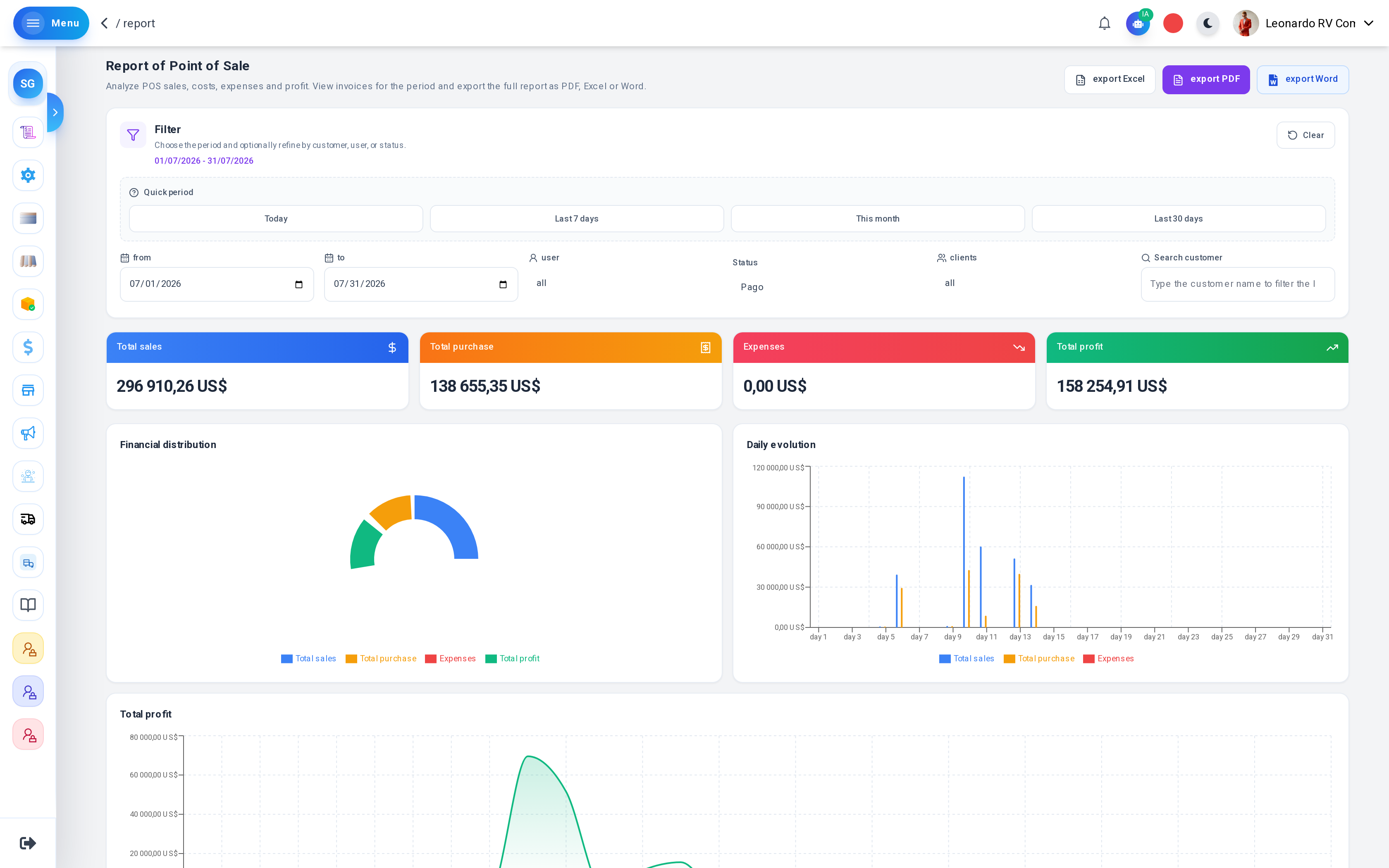Open the dollar sign finance sidebar icon

[x=28, y=347]
